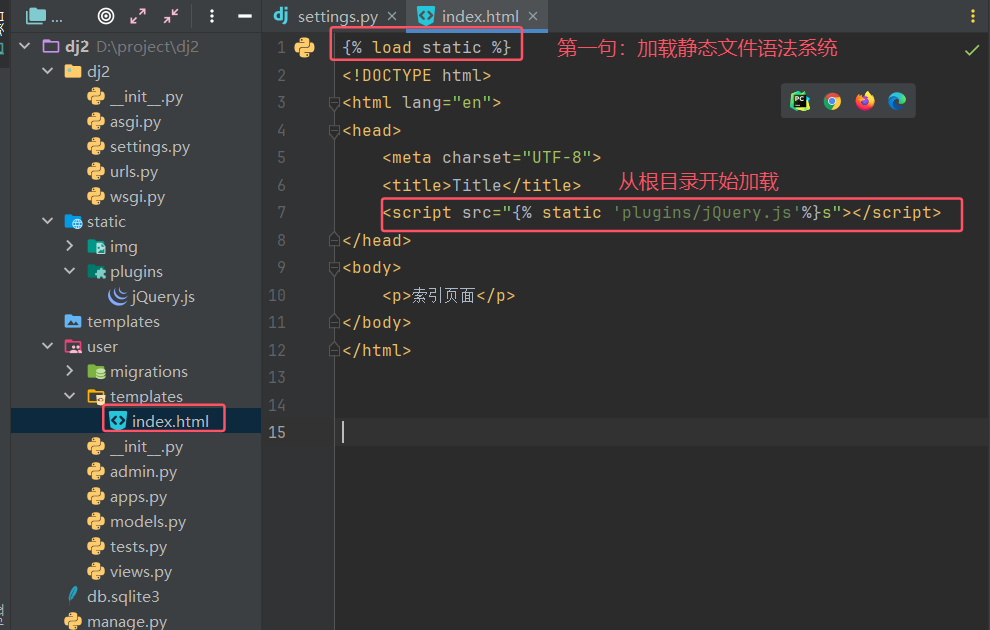Viewport: 990px width, 630px height.
Task: Fold the html tag on line 3
Action: [335, 102]
